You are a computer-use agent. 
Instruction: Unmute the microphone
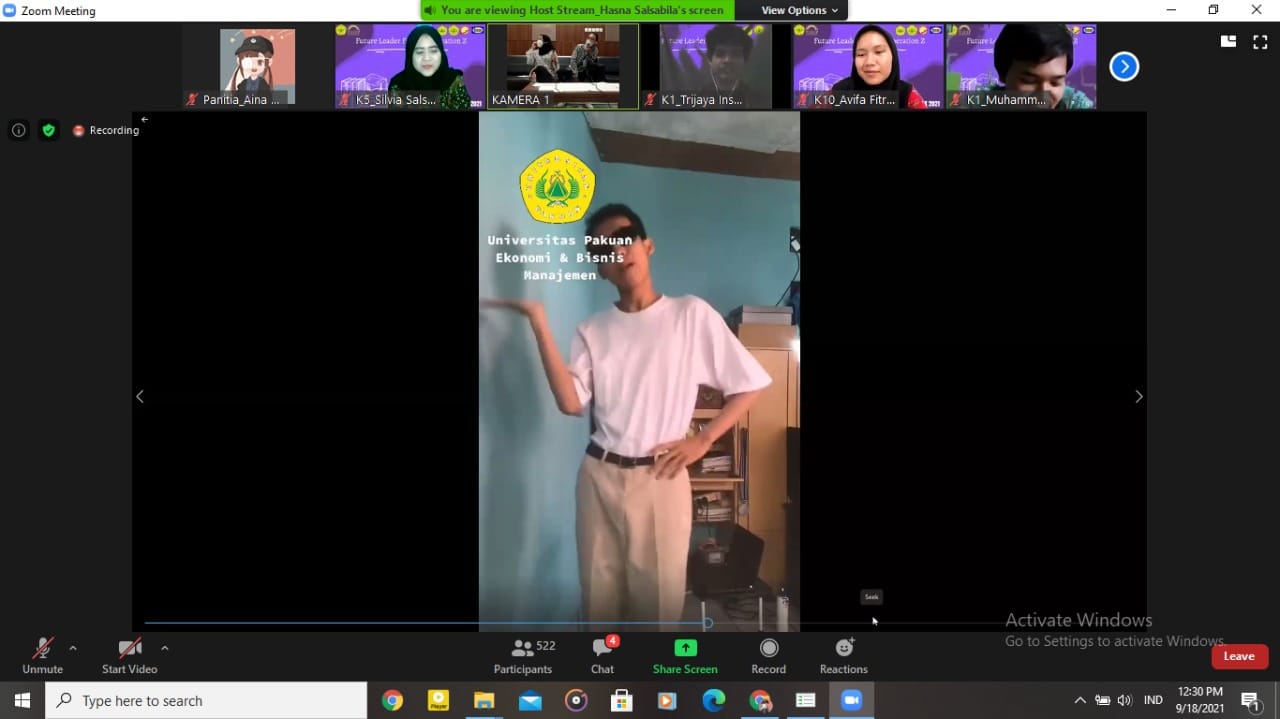pos(42,655)
